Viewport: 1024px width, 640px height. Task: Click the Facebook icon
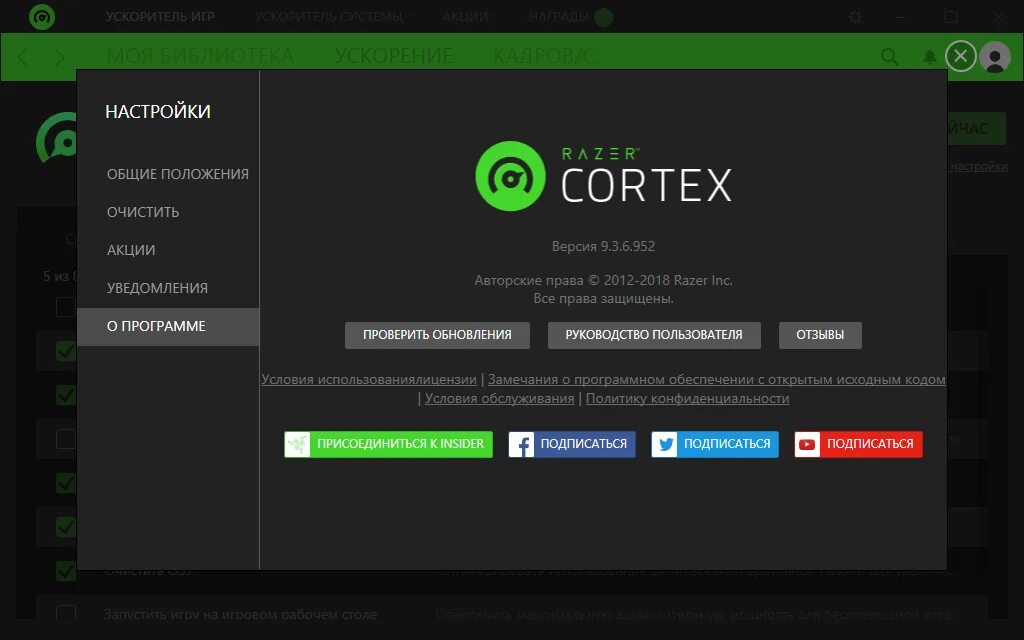pos(521,444)
